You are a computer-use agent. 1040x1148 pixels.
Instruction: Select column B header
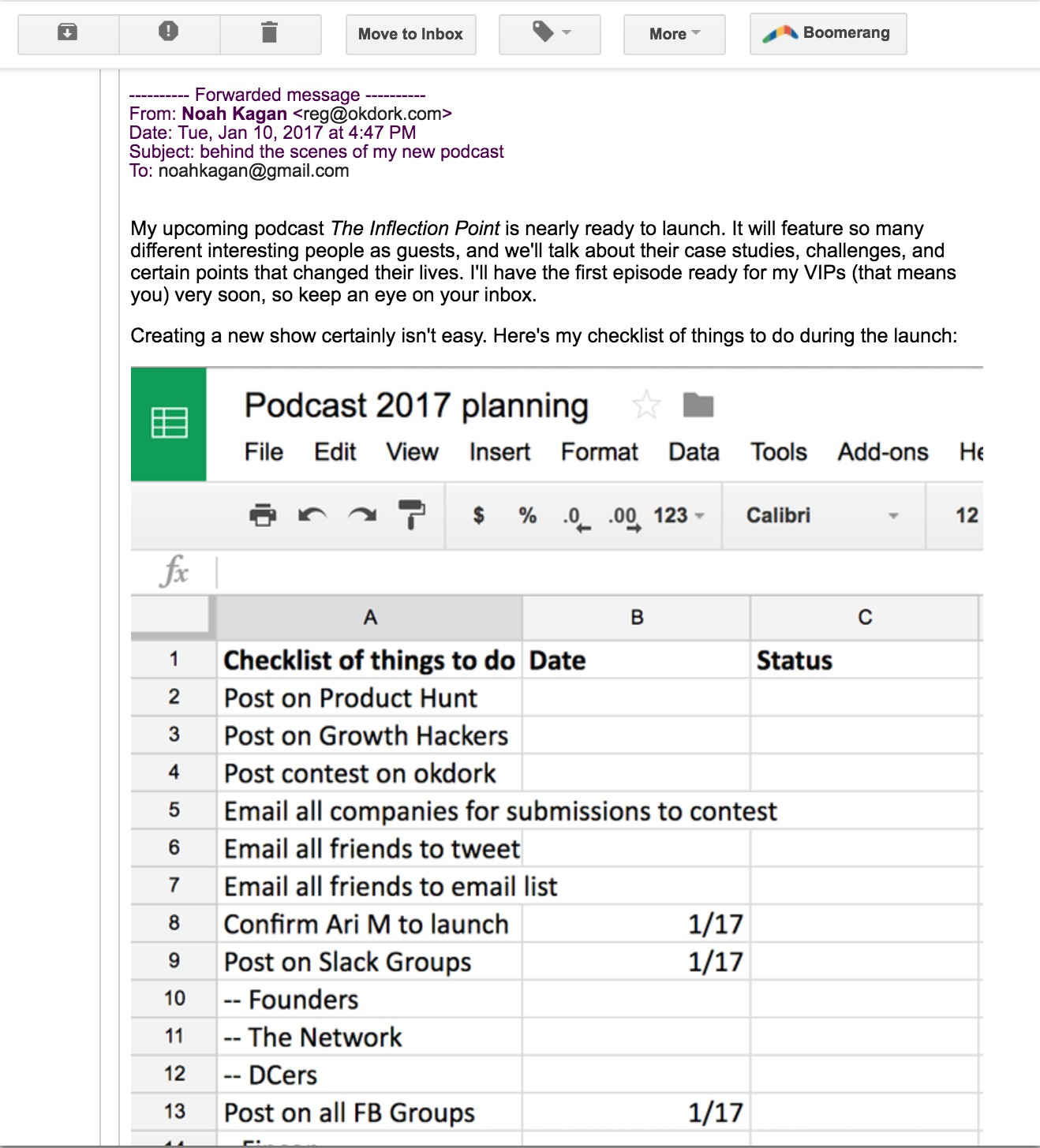tap(637, 618)
